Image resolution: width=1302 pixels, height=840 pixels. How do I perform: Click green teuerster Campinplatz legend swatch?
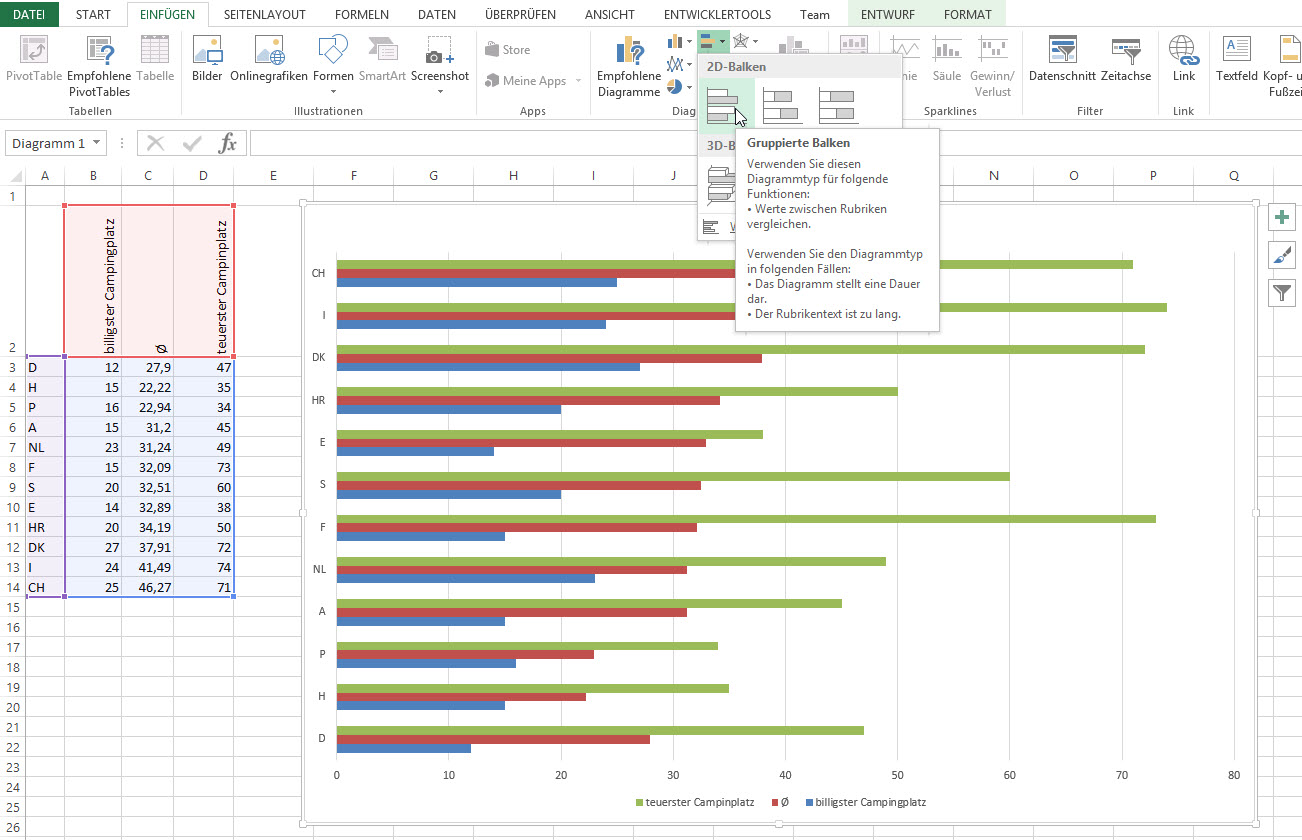(640, 802)
